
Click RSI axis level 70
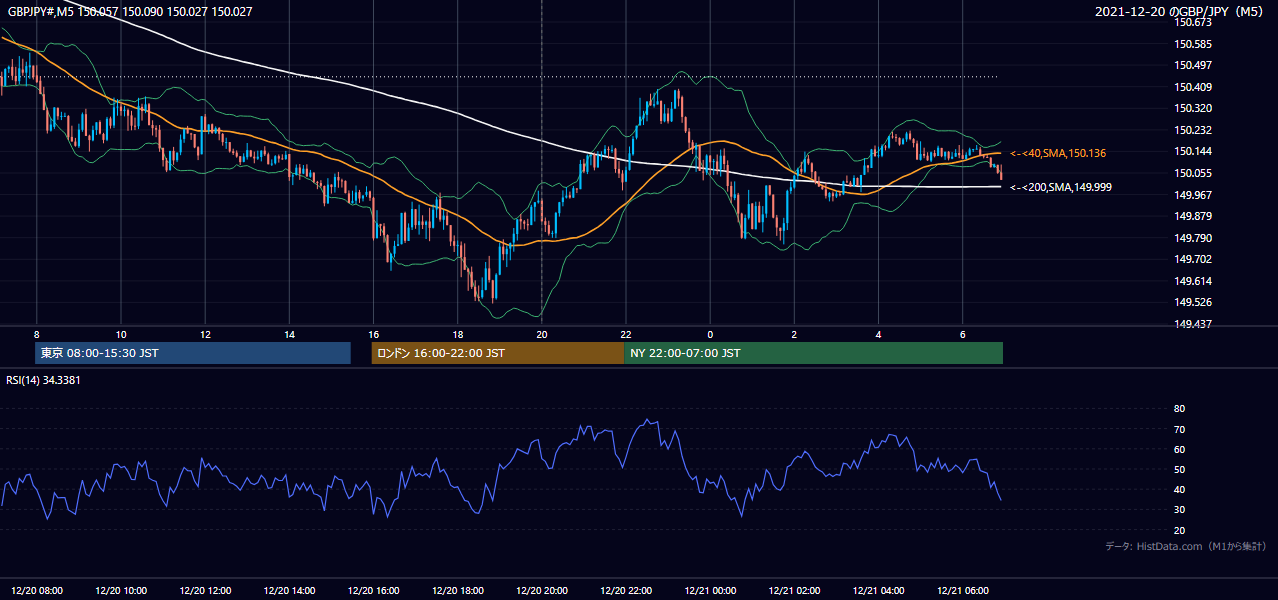click(x=1179, y=429)
